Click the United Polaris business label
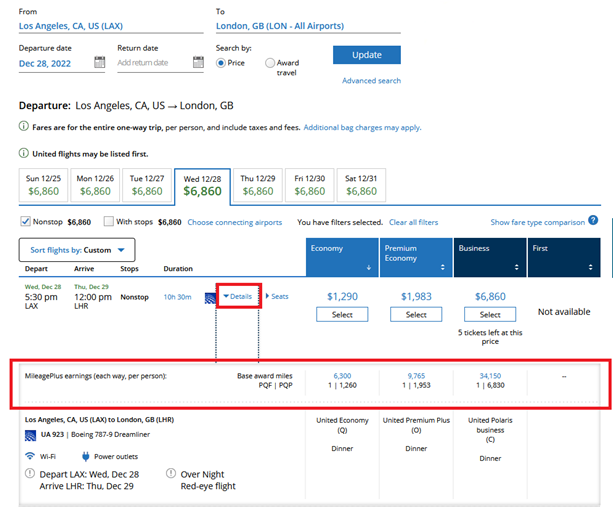The height and width of the screenshot is (509, 613). [x=490, y=425]
